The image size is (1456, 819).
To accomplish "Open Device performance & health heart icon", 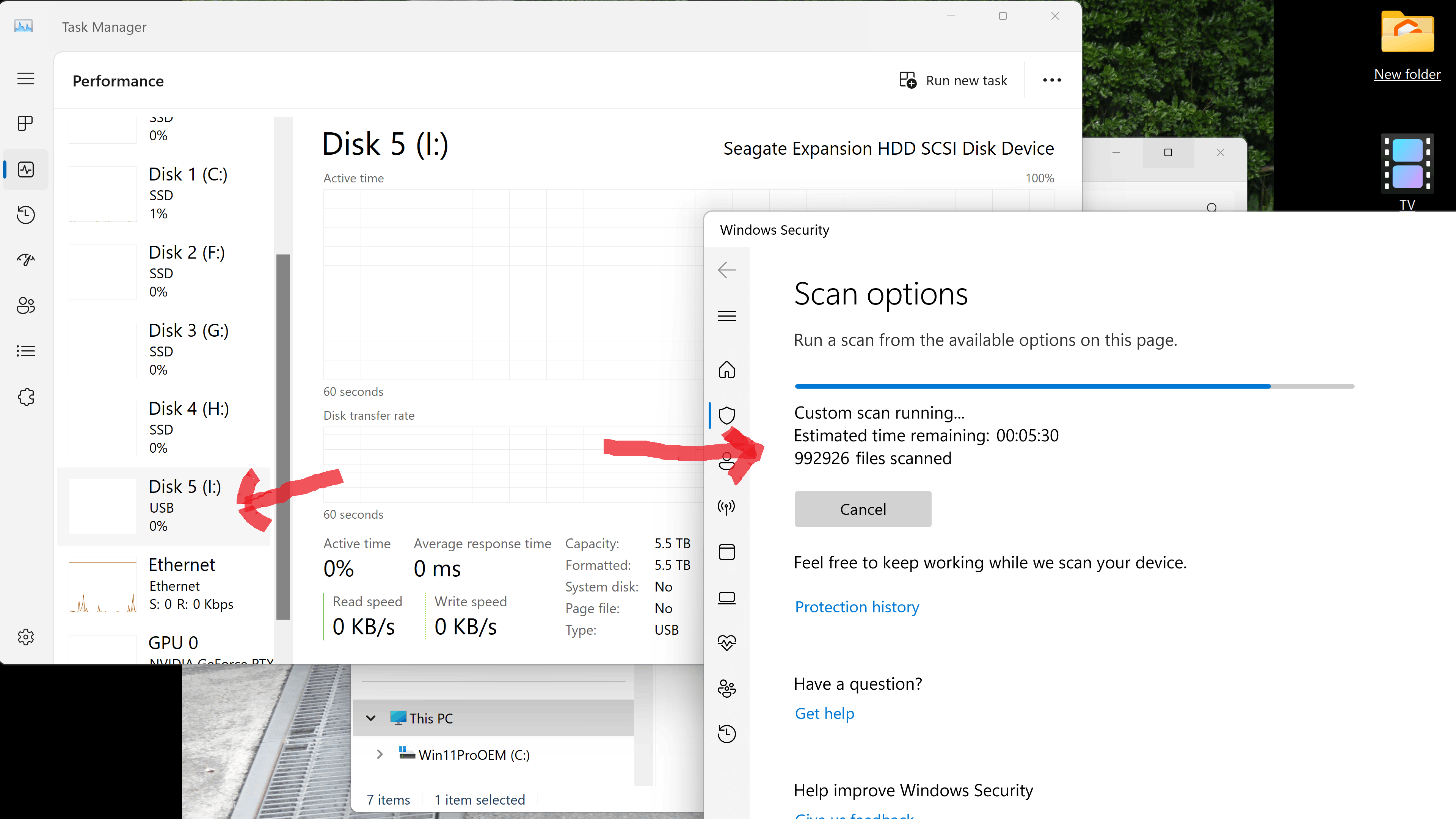I will coord(726,643).
